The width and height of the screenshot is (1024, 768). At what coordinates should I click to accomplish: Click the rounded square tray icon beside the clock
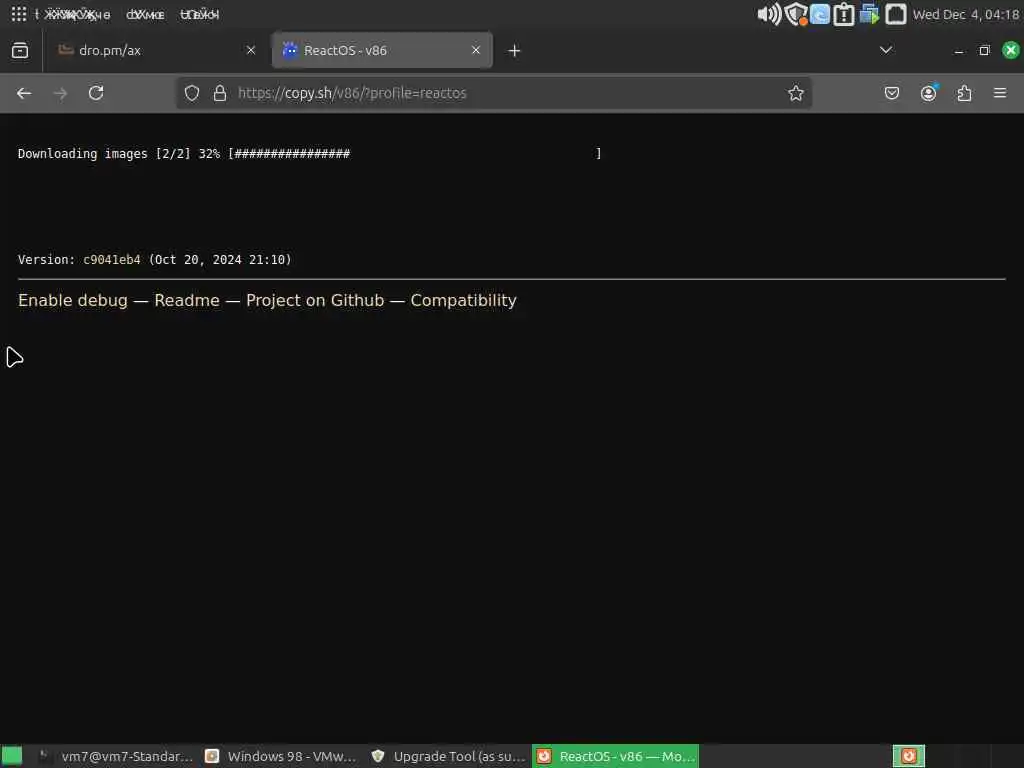pyautogui.click(x=895, y=14)
